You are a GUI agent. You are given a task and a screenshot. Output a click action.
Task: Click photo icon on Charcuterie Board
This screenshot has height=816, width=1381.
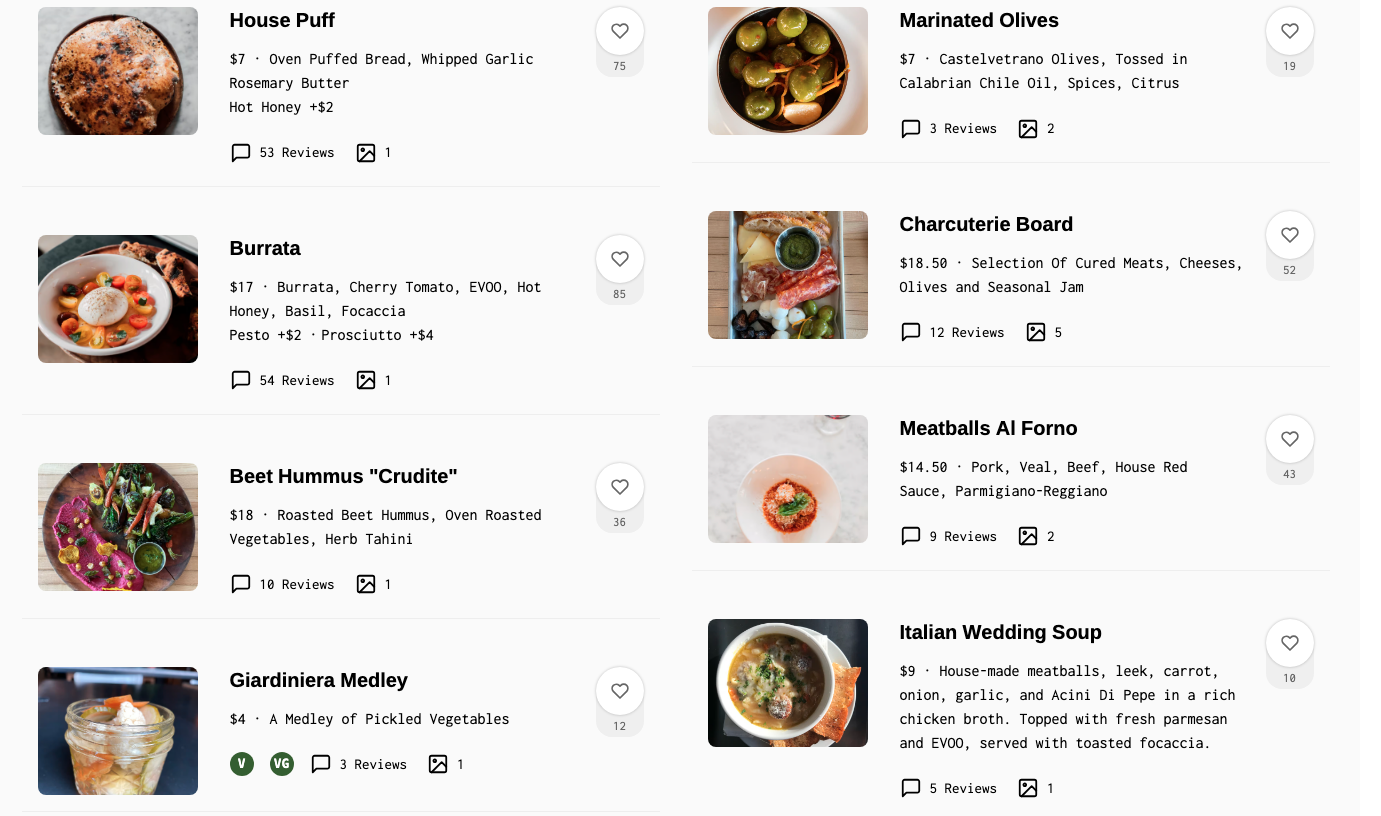[x=1036, y=333]
